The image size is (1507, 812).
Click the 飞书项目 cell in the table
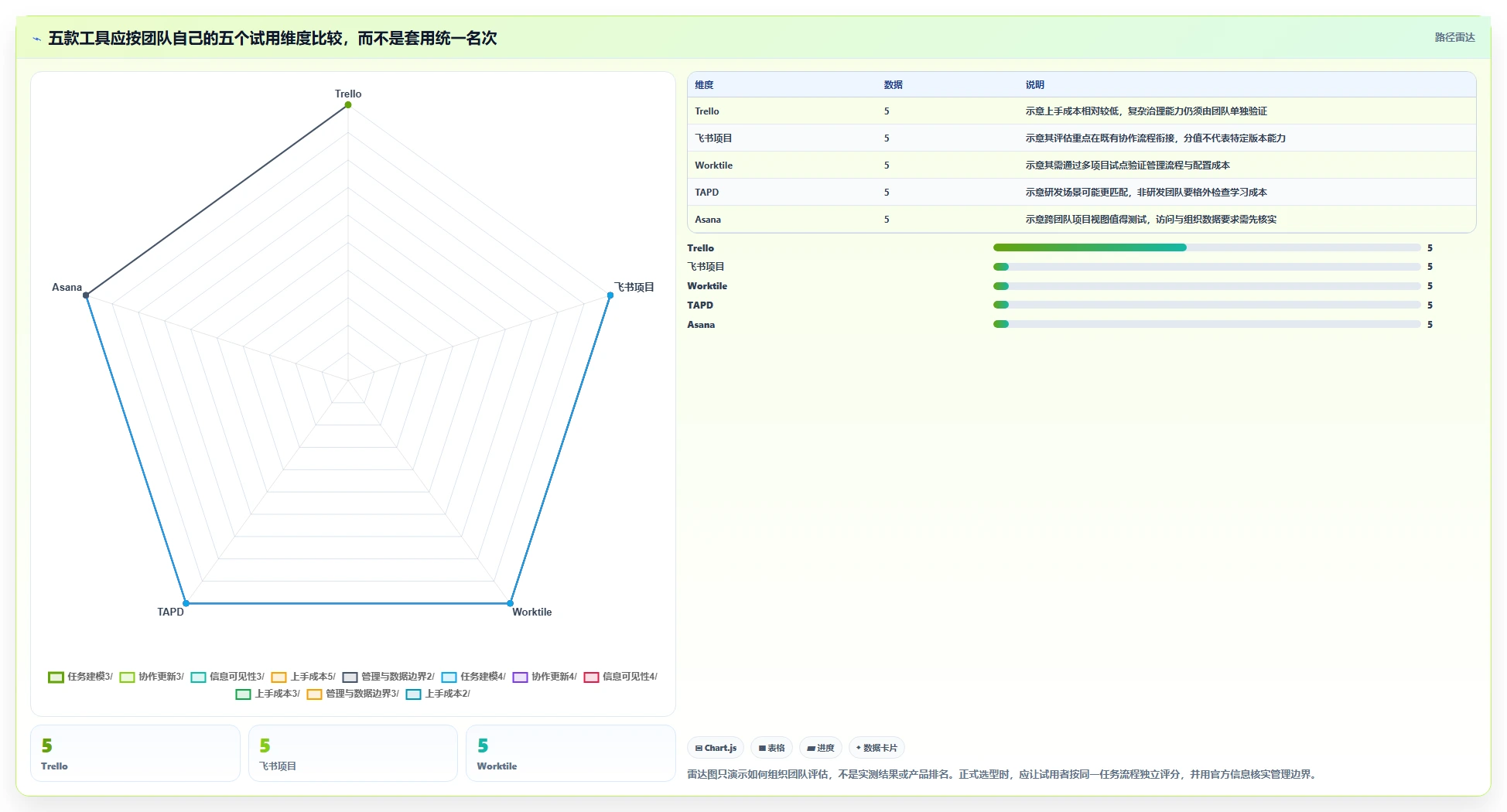click(x=713, y=138)
